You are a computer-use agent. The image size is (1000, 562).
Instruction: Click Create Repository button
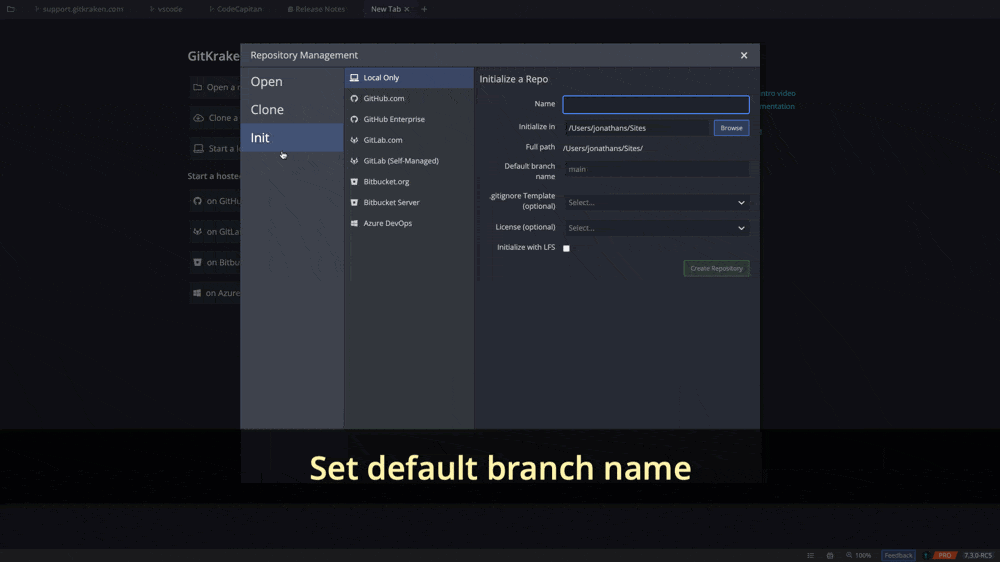[x=716, y=268]
